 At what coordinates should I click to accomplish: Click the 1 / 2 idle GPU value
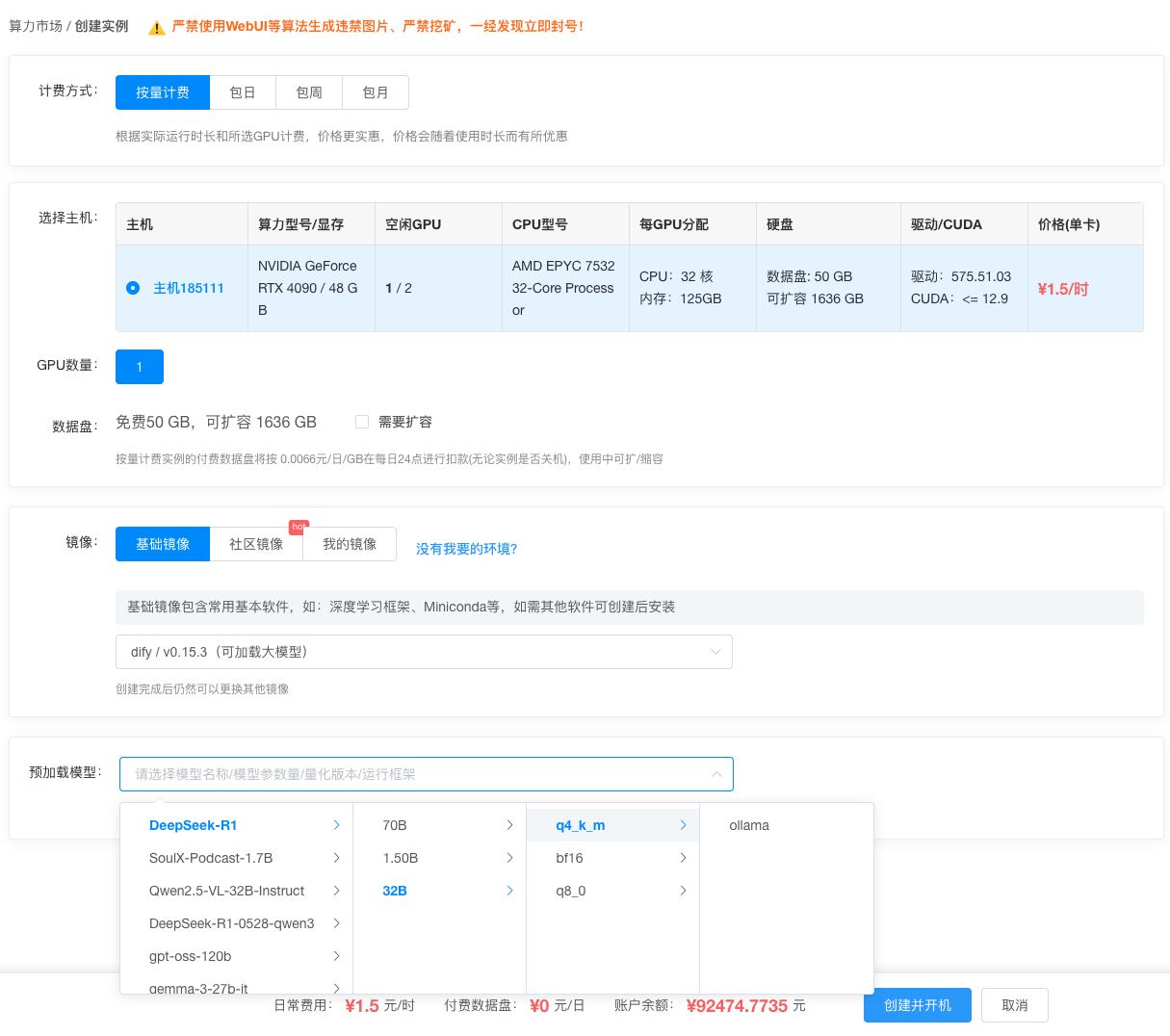(x=399, y=288)
